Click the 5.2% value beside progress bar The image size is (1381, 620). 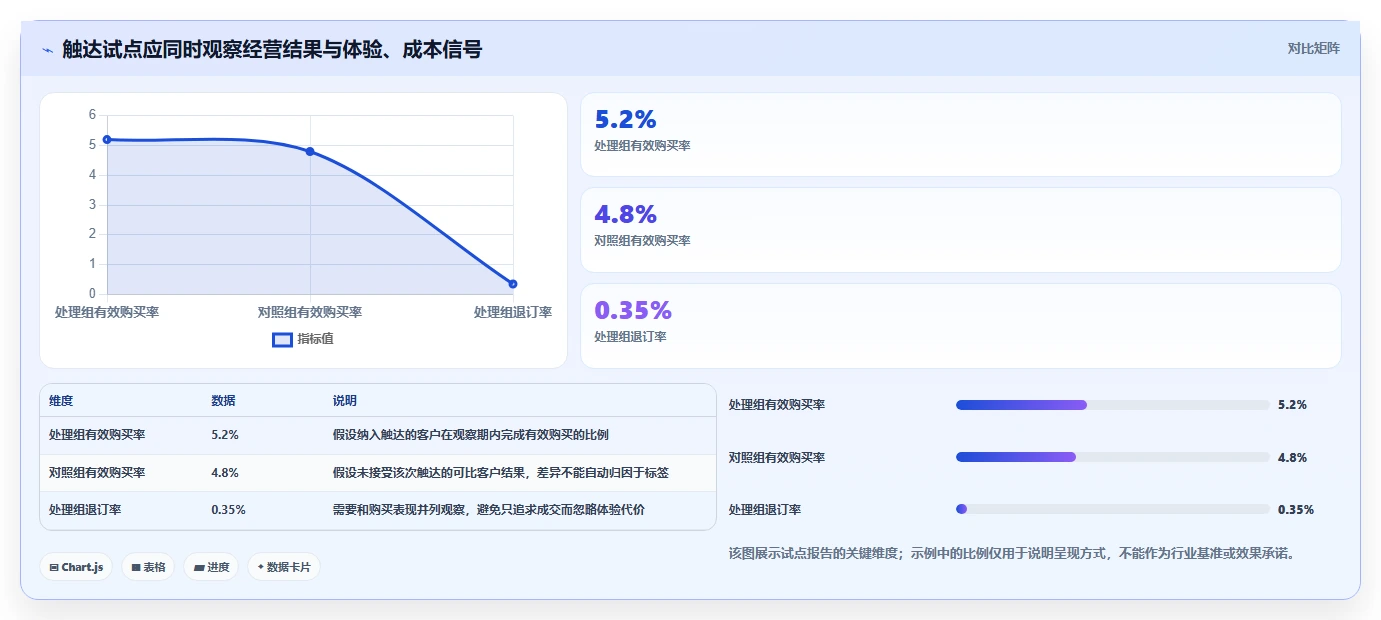pyautogui.click(x=1292, y=405)
